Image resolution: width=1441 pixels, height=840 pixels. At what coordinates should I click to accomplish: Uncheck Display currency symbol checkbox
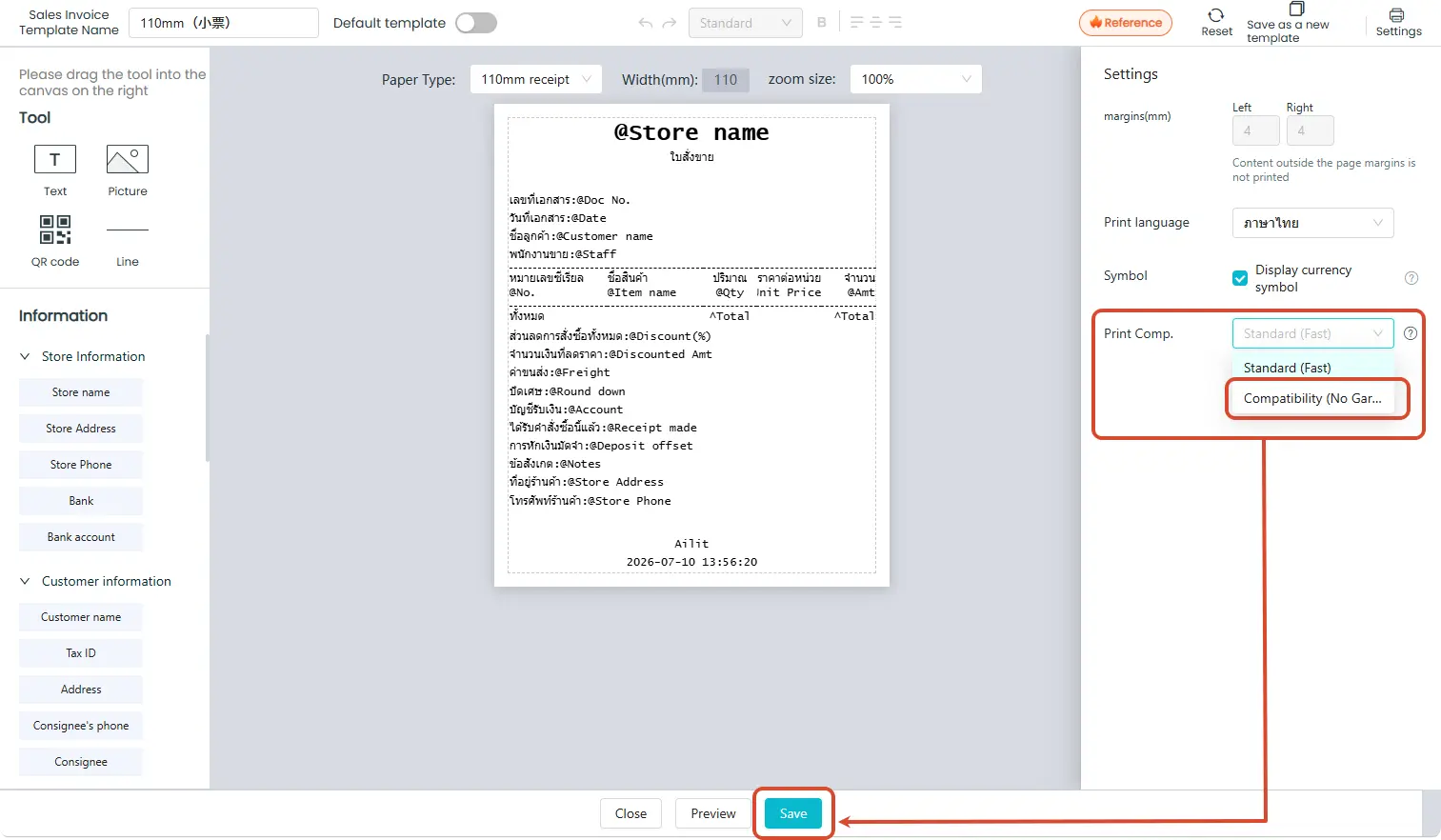pos(1240,278)
